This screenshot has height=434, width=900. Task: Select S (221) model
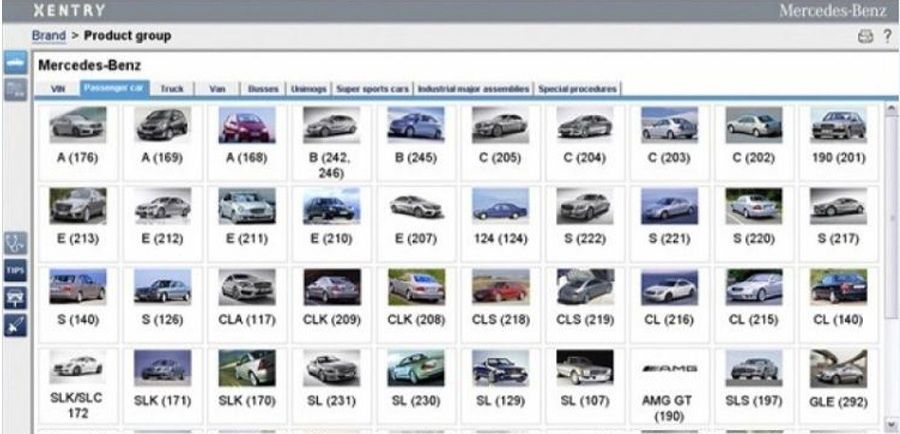(x=669, y=223)
